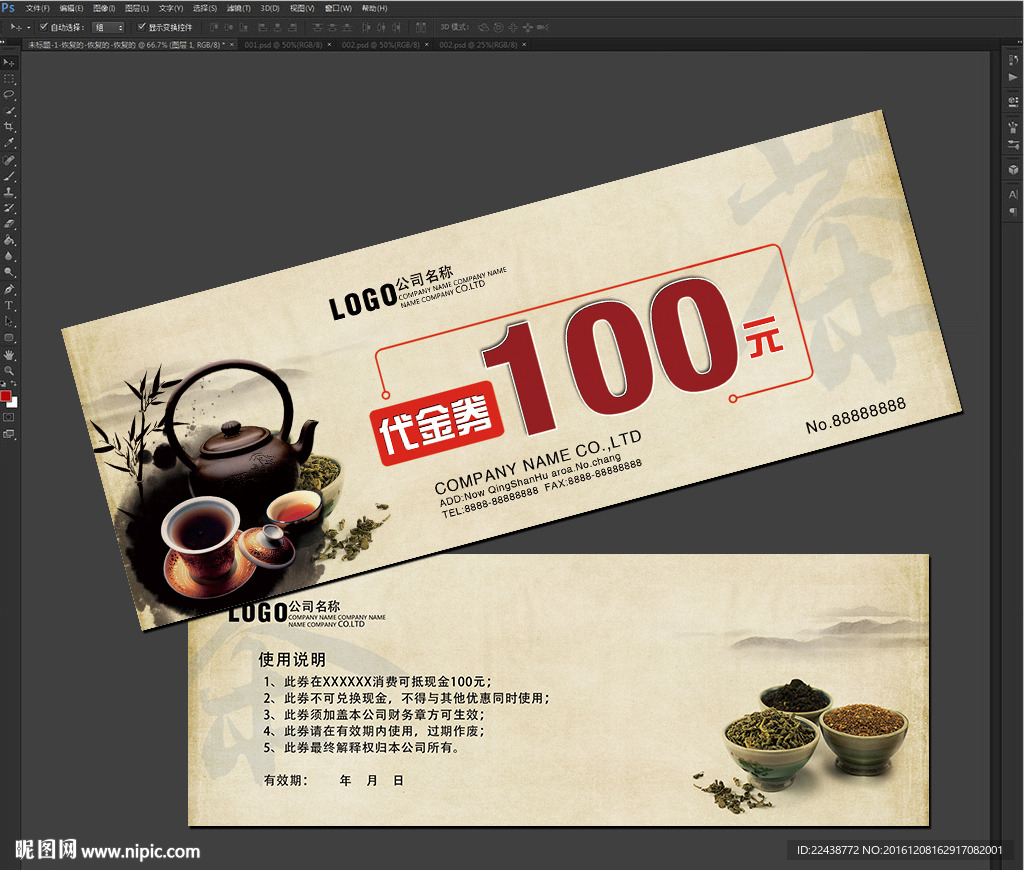Open the Brush panel icon
Image resolution: width=1024 pixels, height=870 pixels.
click(1013, 127)
